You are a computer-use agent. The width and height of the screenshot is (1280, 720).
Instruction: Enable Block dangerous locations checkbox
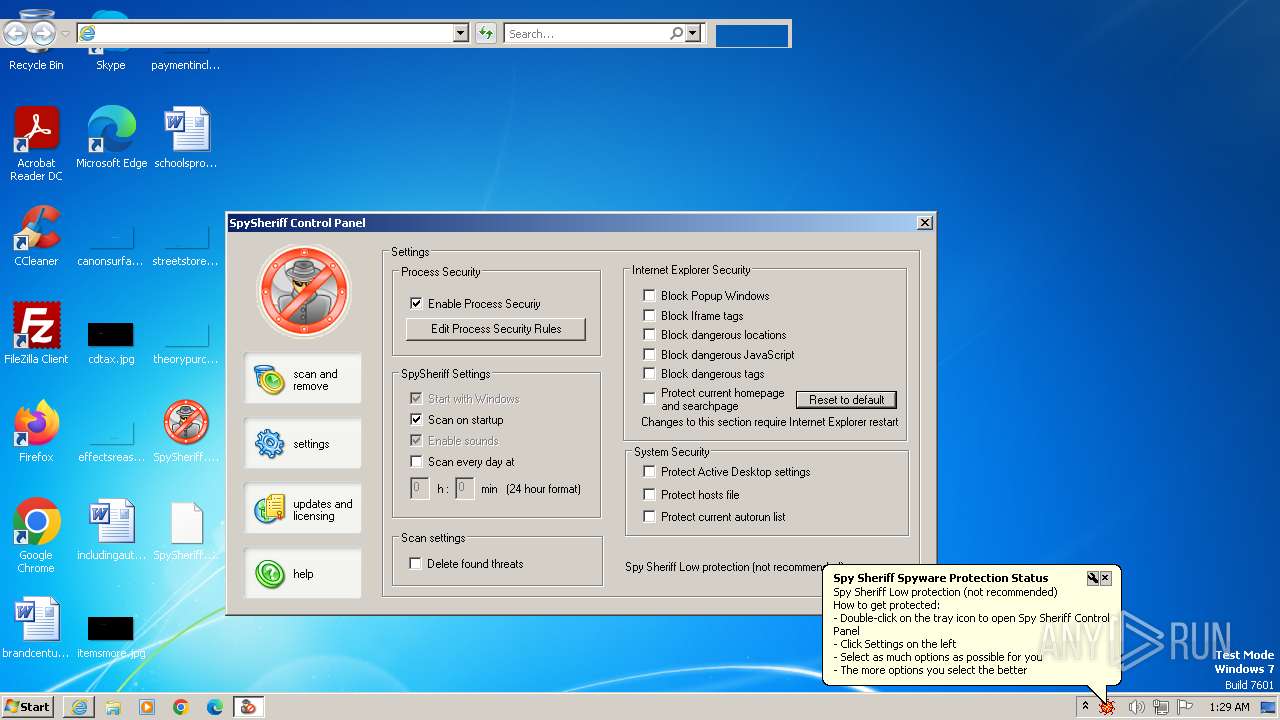coord(649,335)
